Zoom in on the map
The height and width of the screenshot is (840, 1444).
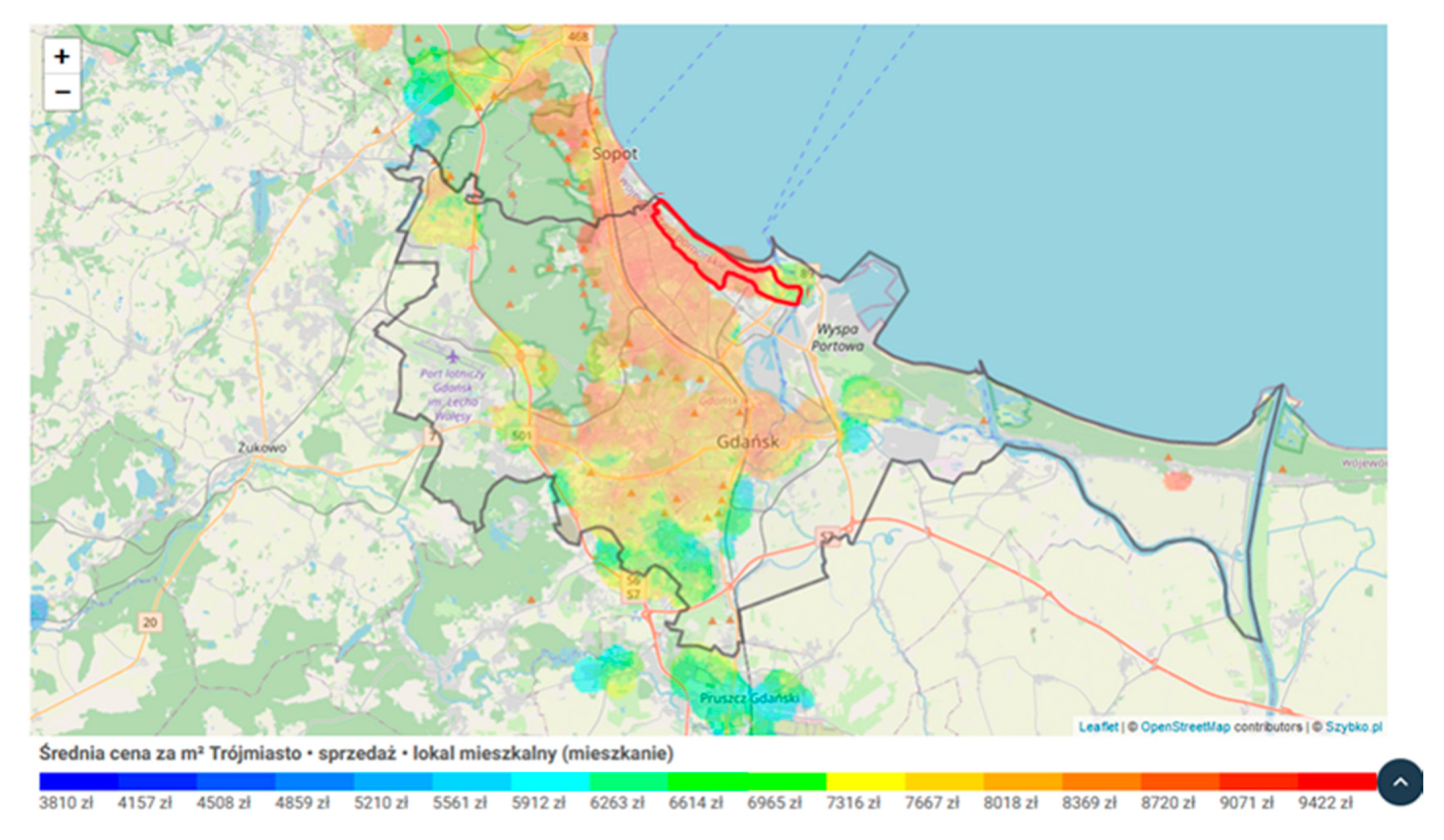pos(62,57)
